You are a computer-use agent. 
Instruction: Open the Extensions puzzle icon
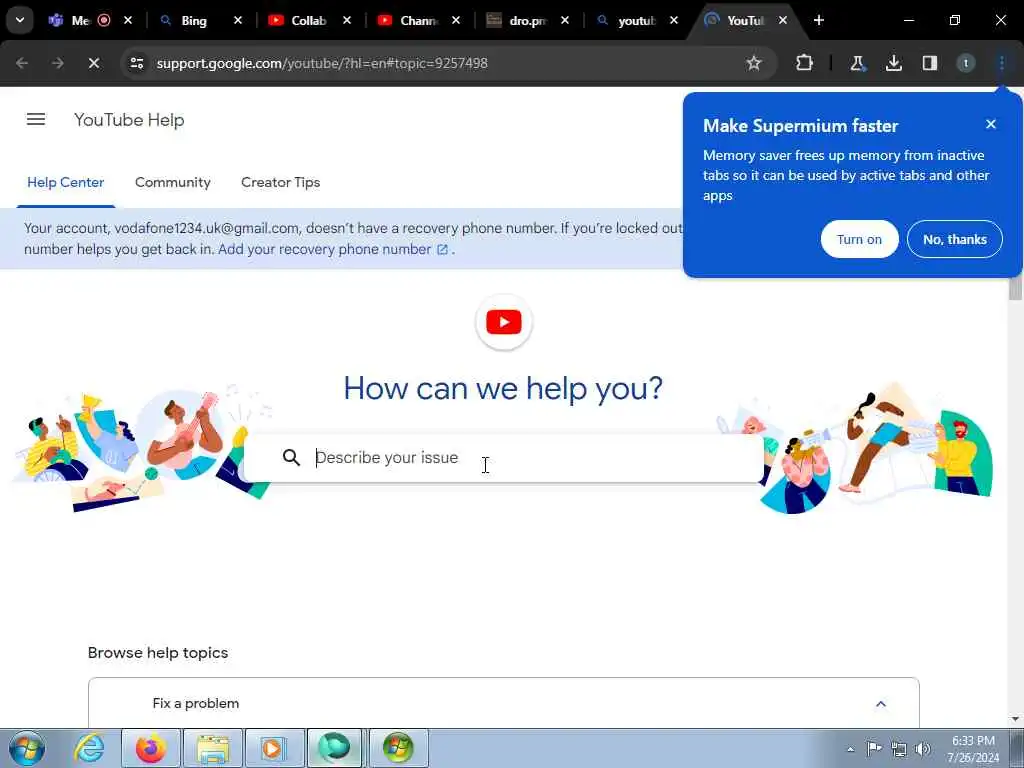coord(805,63)
